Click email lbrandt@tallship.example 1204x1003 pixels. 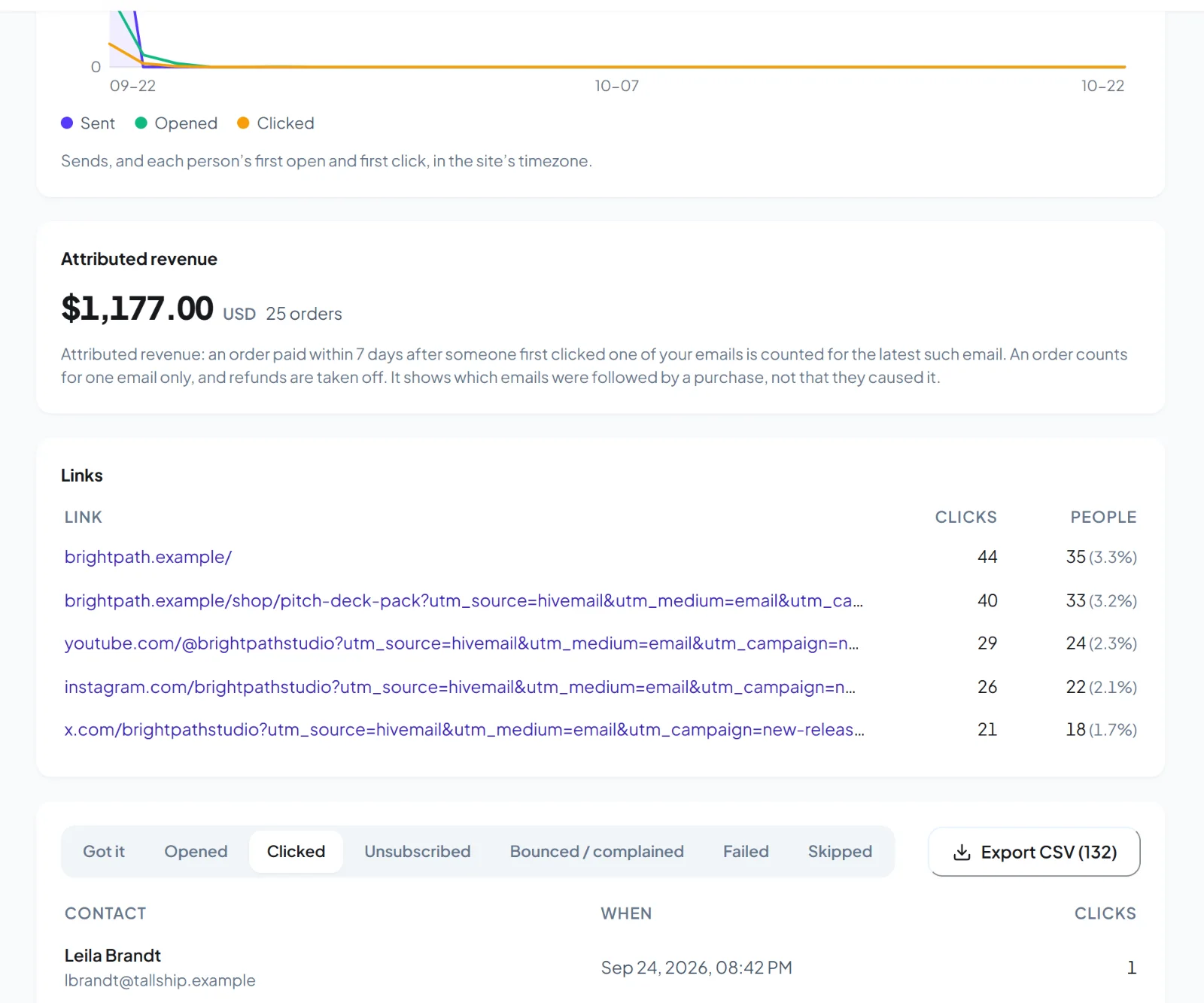tap(160, 980)
